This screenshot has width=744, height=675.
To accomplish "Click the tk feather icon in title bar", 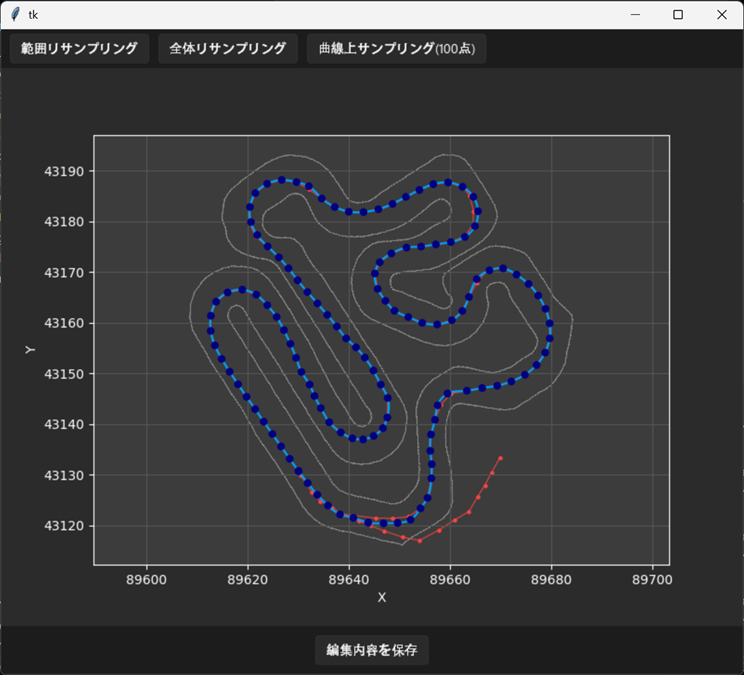I will tap(15, 15).
